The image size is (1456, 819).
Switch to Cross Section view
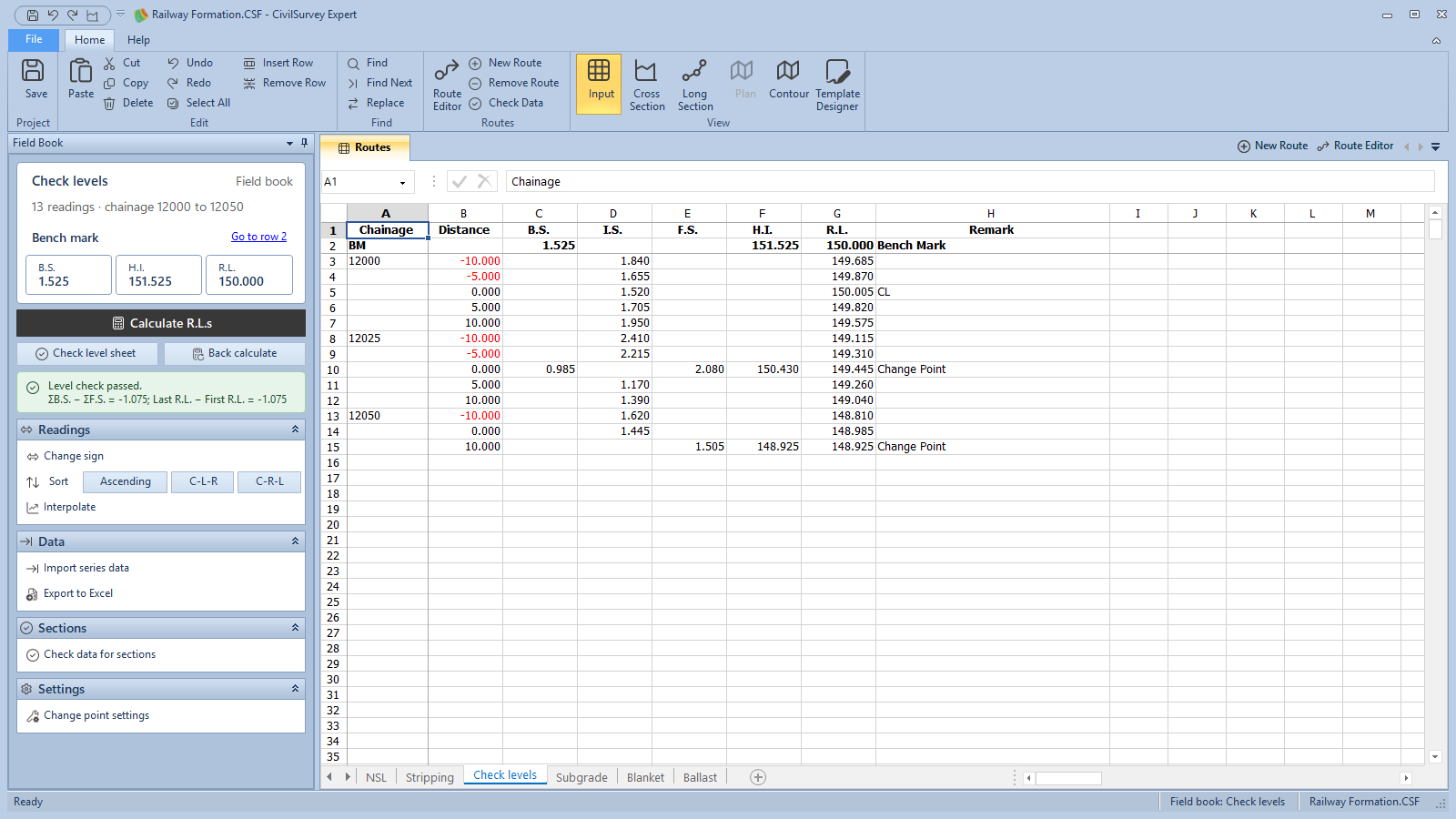tap(646, 85)
